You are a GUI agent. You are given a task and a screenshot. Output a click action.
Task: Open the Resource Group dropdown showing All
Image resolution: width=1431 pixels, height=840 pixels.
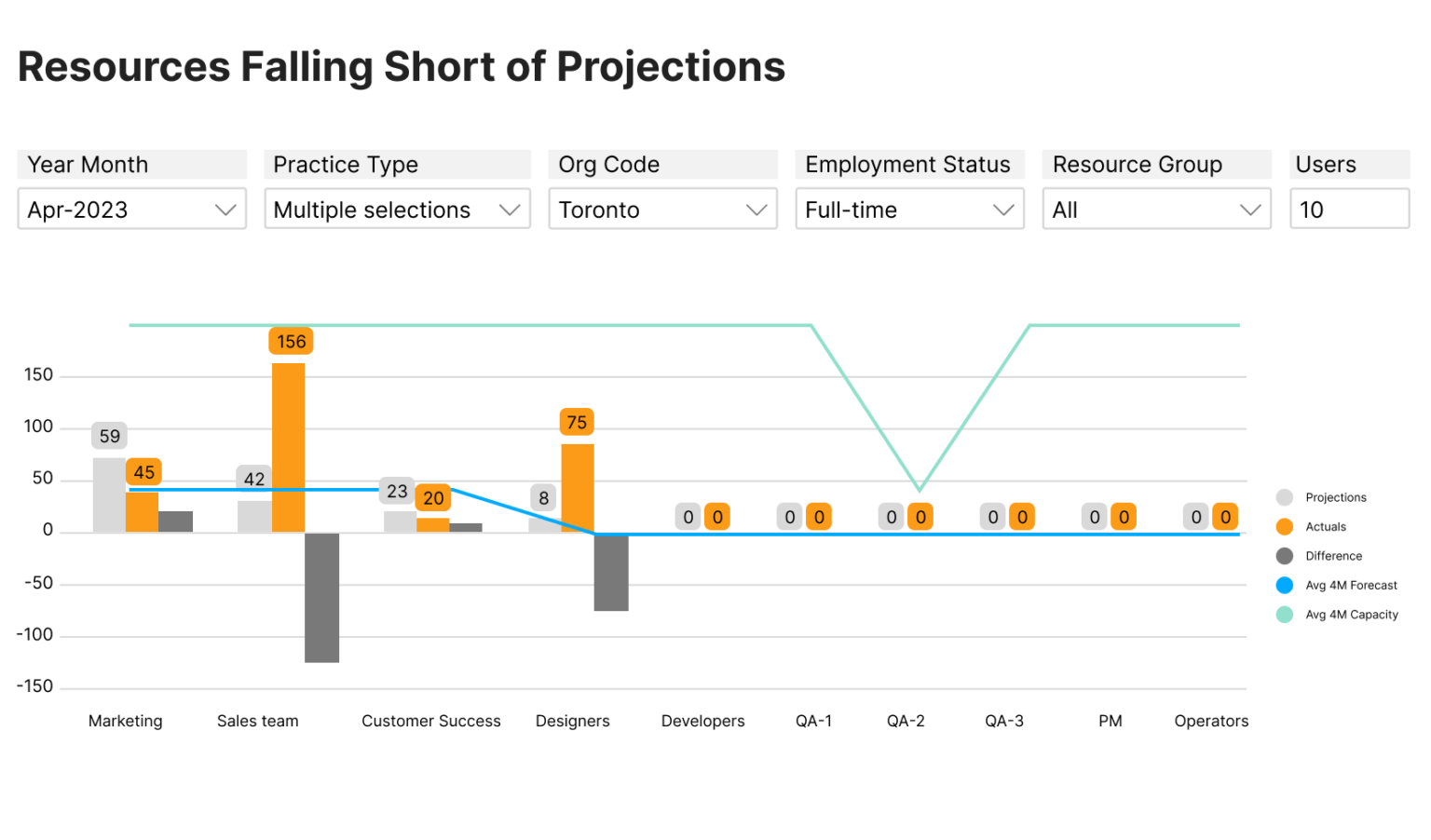(1156, 209)
